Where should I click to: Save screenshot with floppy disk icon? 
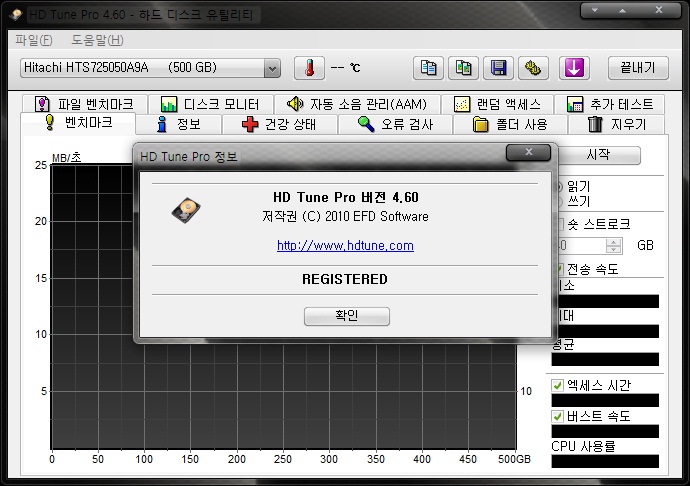(498, 68)
